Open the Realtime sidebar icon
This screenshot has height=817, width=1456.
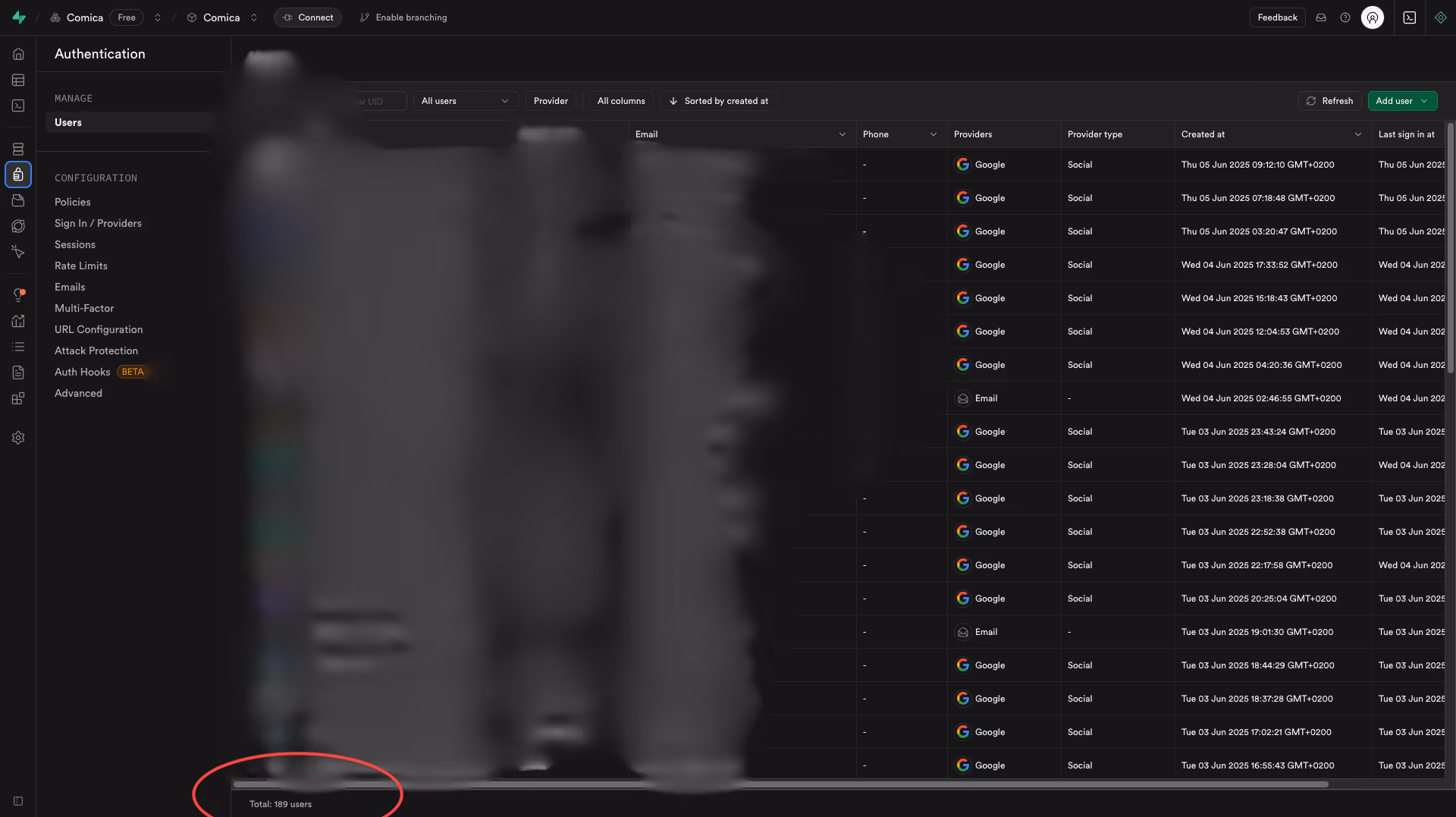point(18,252)
